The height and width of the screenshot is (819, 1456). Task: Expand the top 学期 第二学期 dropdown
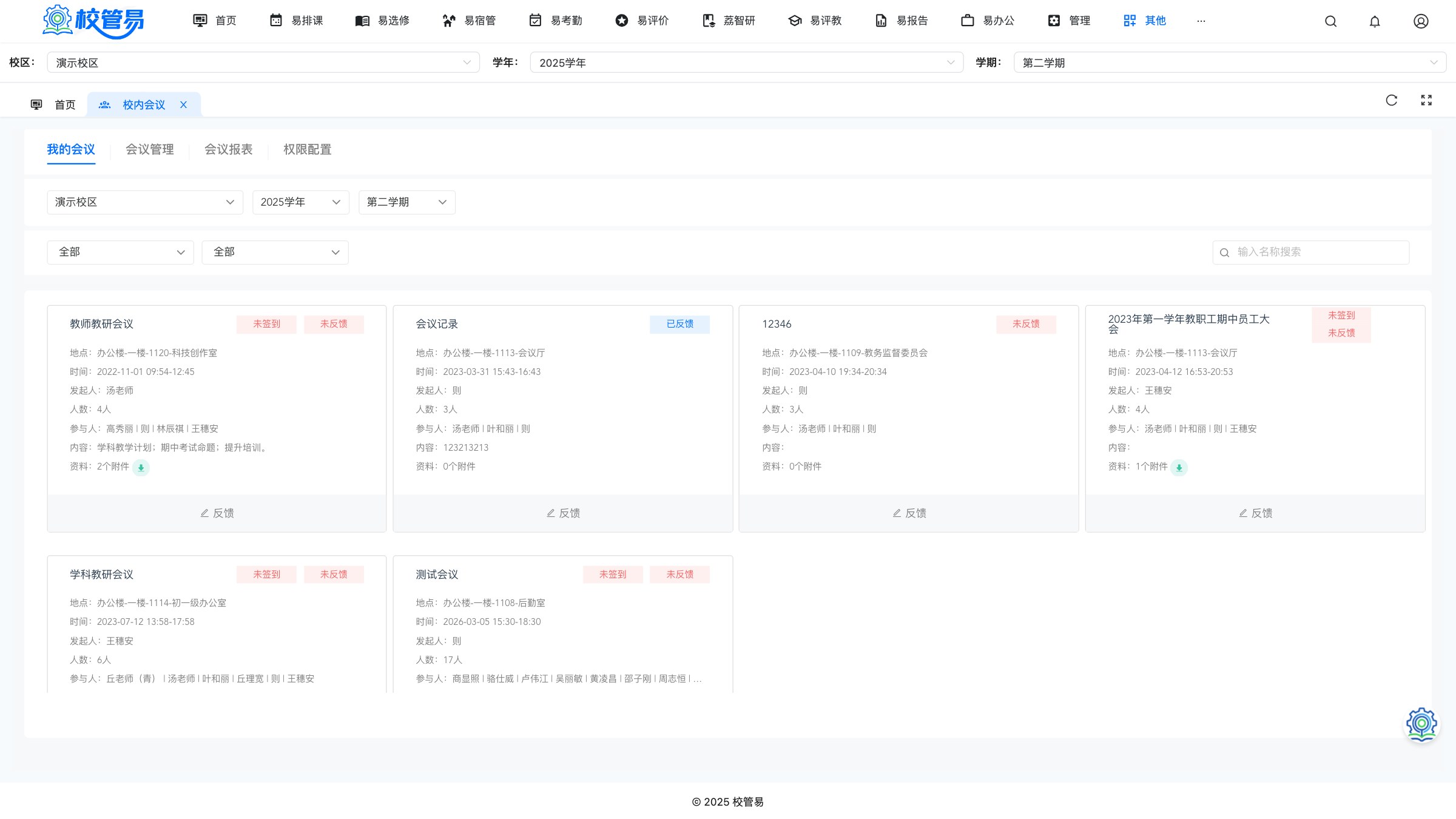point(1230,62)
